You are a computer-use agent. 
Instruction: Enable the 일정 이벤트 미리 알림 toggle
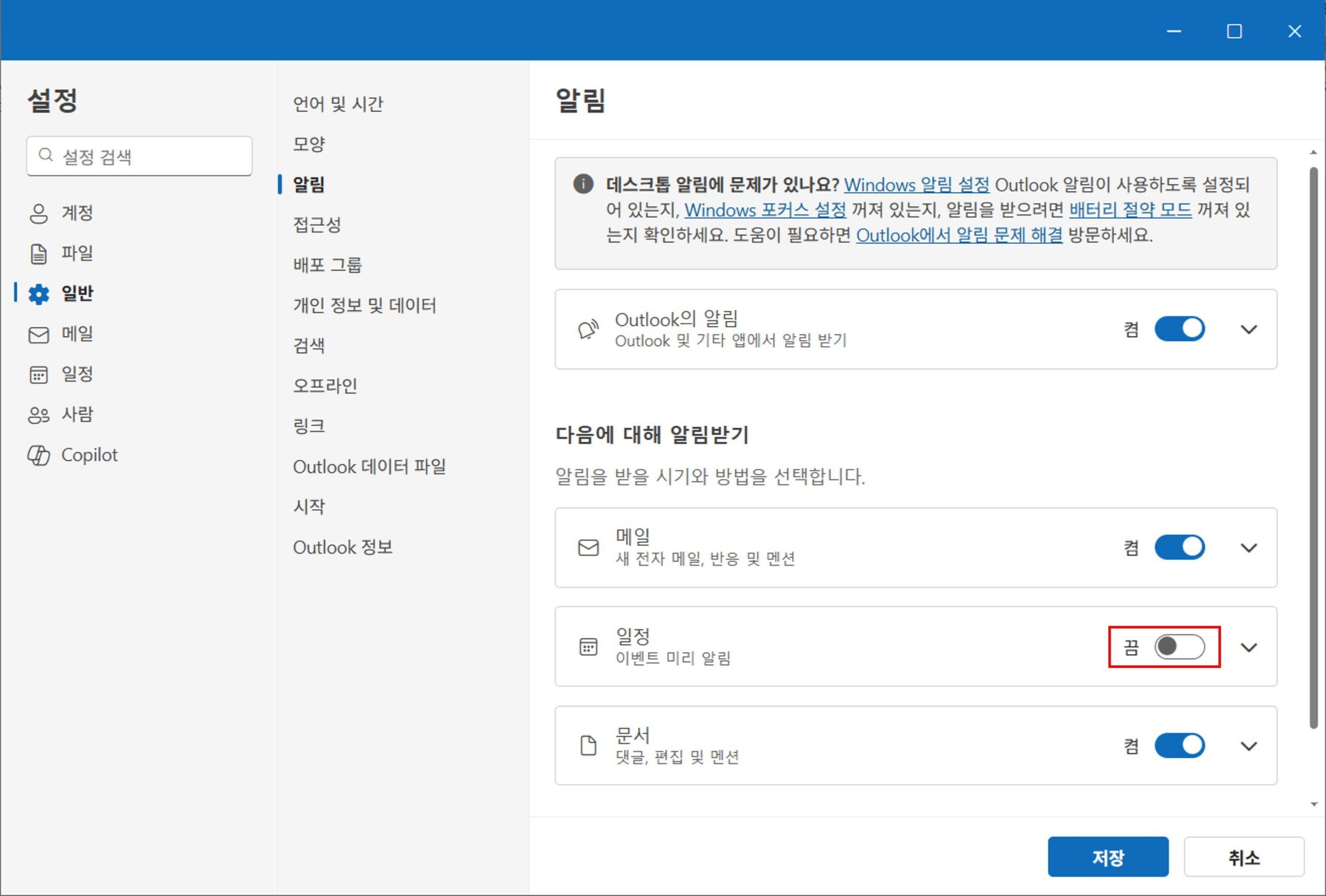tap(1179, 647)
